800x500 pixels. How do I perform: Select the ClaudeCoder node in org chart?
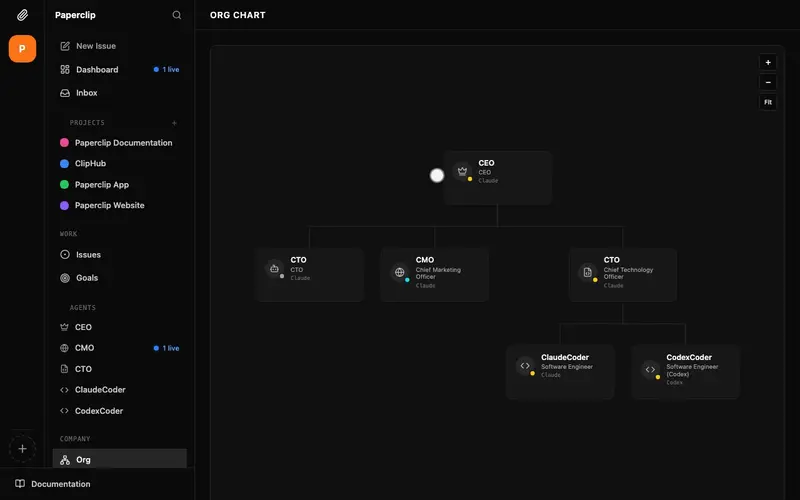click(x=560, y=372)
